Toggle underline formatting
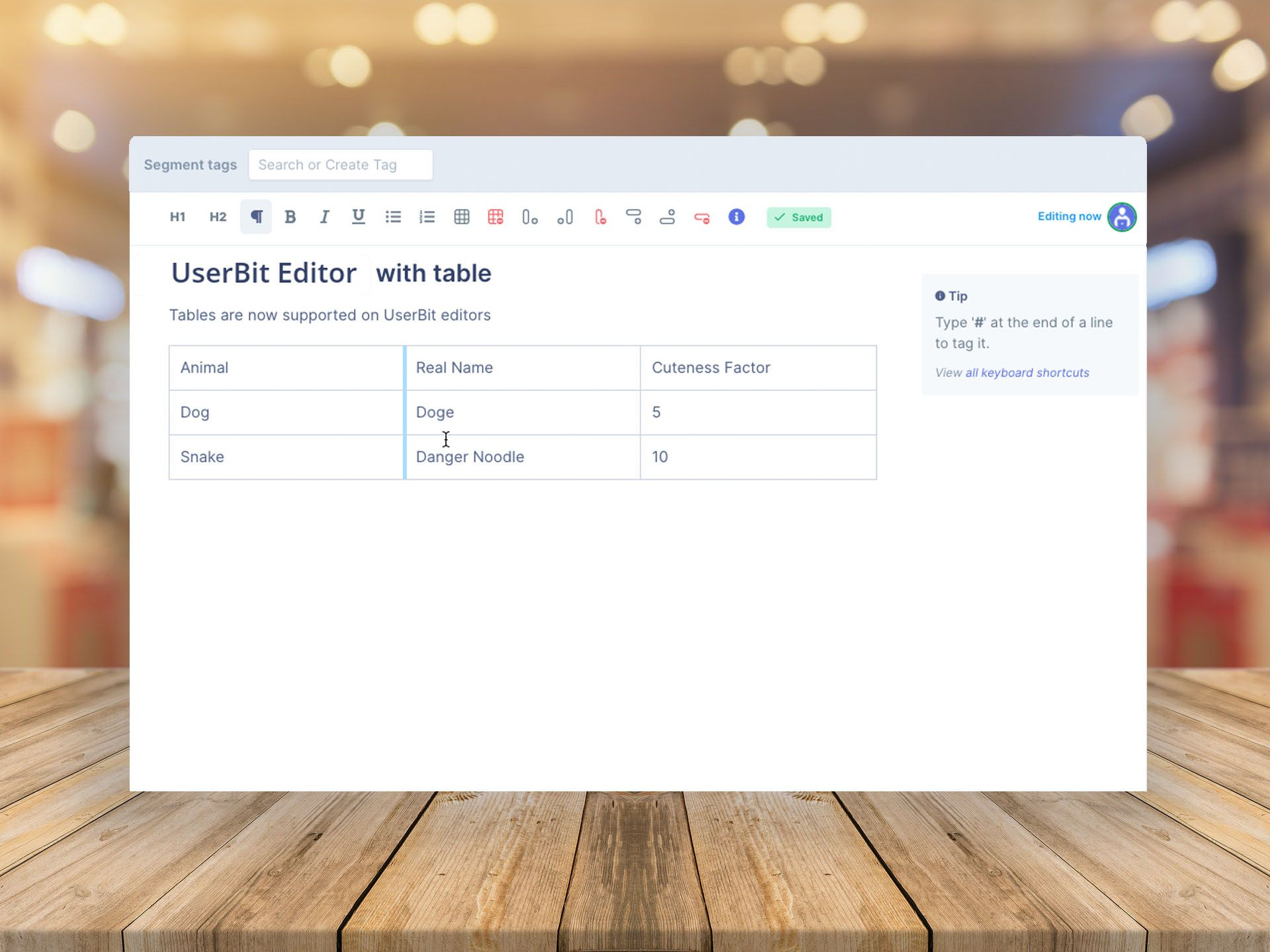The width and height of the screenshot is (1270, 952). point(359,217)
